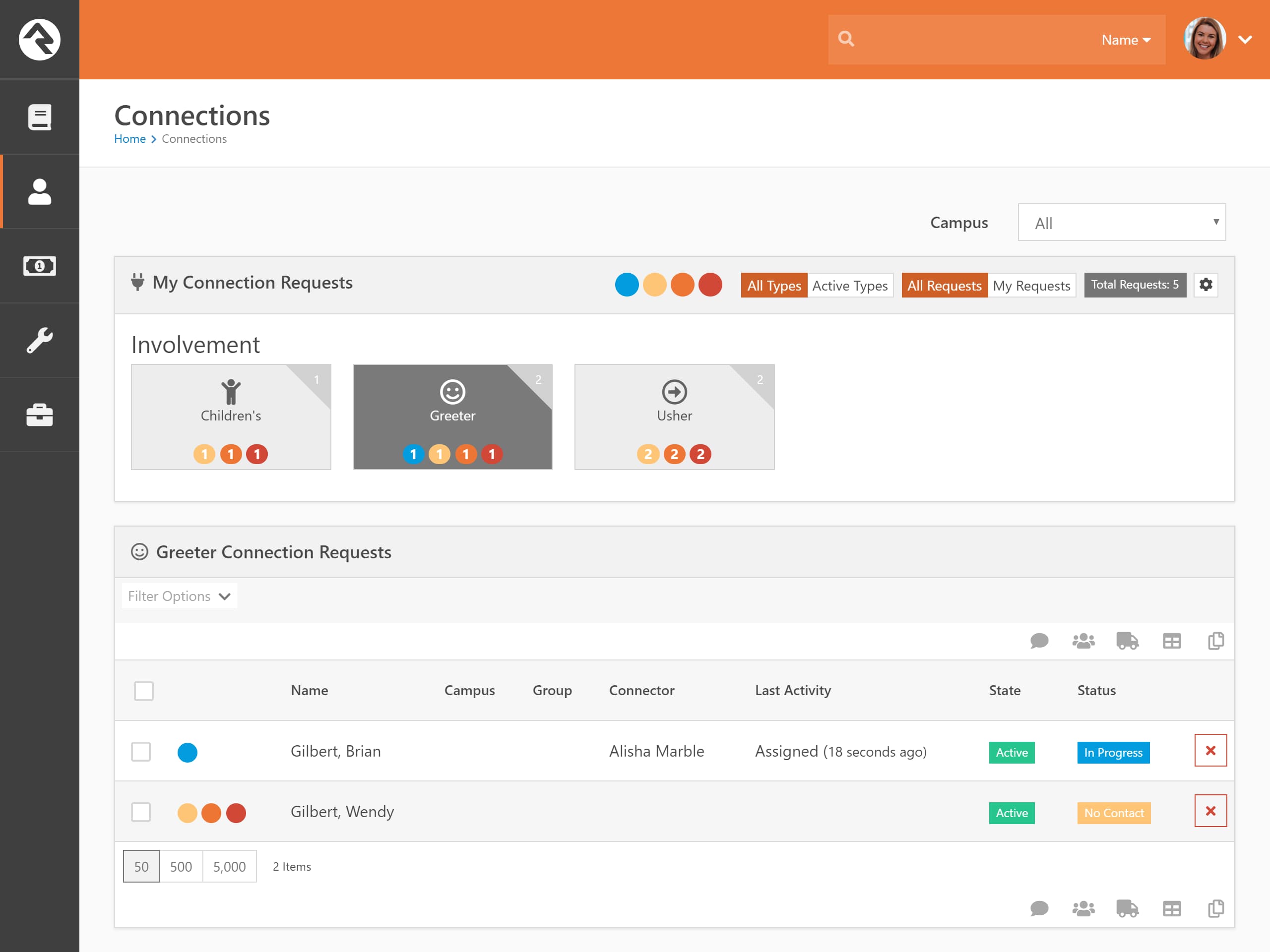Open the Finance money icon in sidebar
Image resolution: width=1270 pixels, height=952 pixels.
[x=39, y=266]
